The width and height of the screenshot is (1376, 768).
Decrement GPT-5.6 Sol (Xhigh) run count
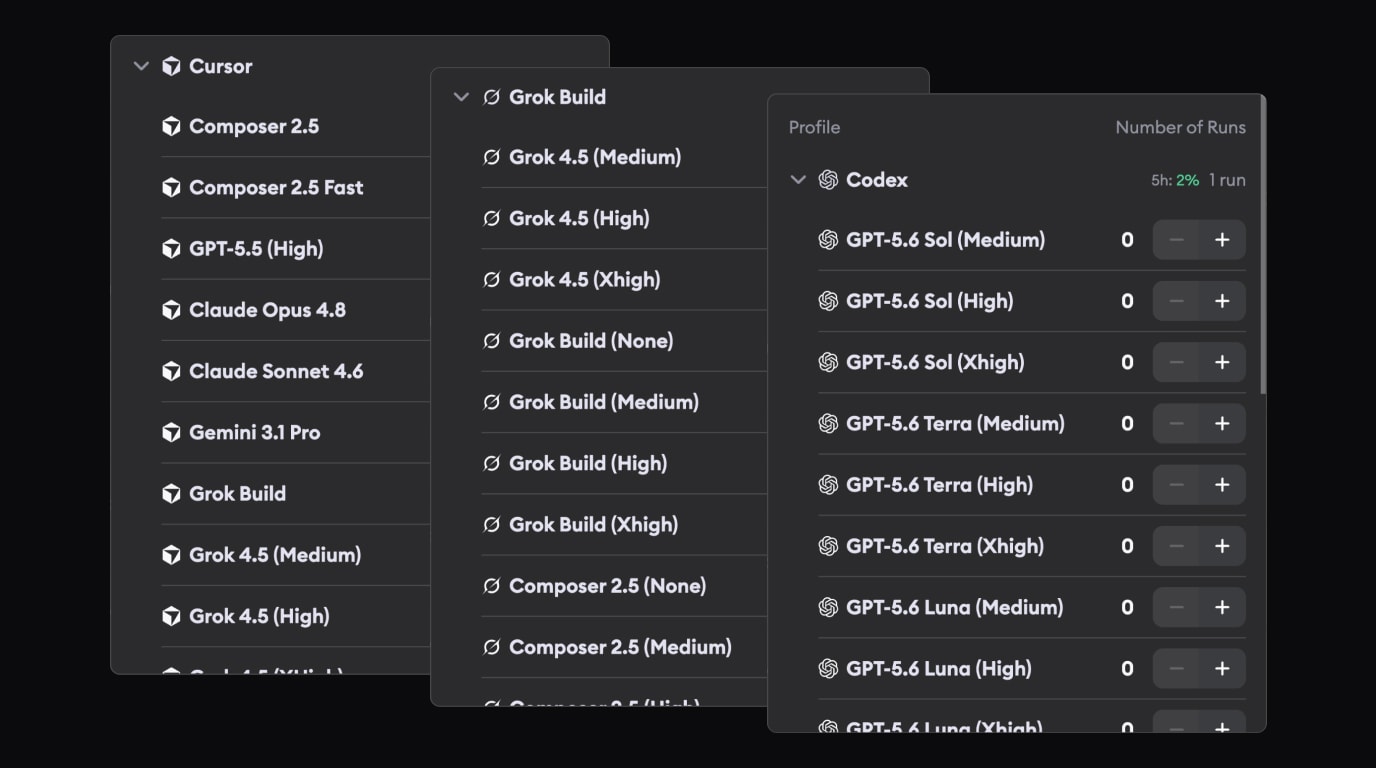pos(1176,362)
